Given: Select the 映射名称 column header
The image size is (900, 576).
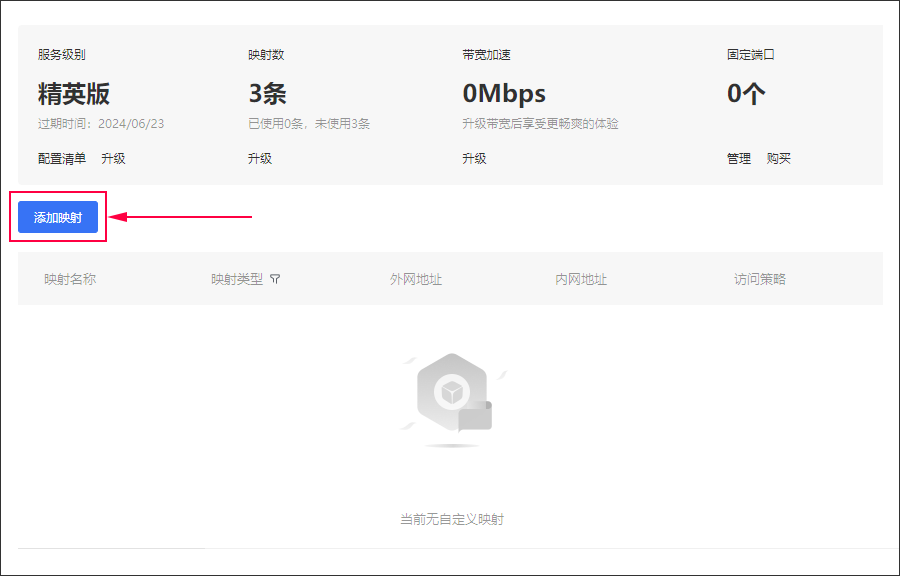Looking at the screenshot, I should tap(71, 279).
